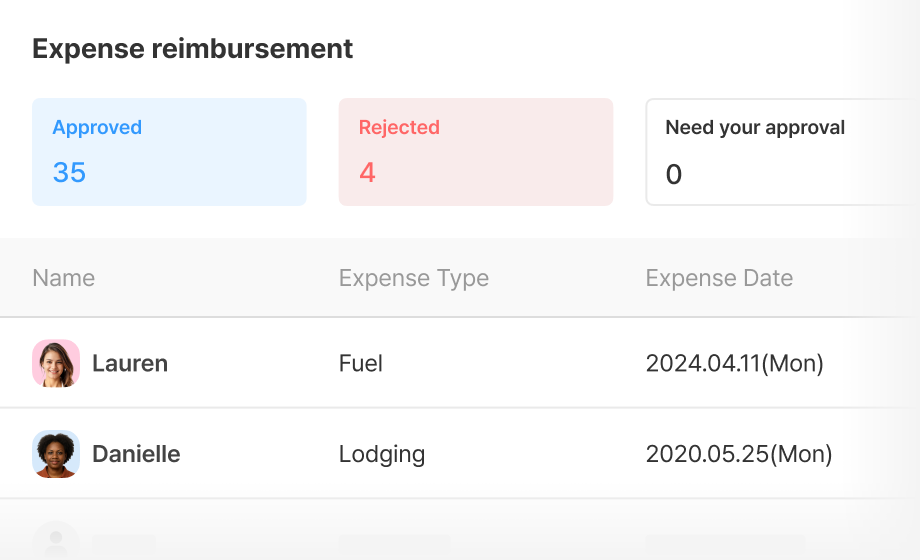Click the 2024.04.11(Mon) expense date

pos(735,363)
